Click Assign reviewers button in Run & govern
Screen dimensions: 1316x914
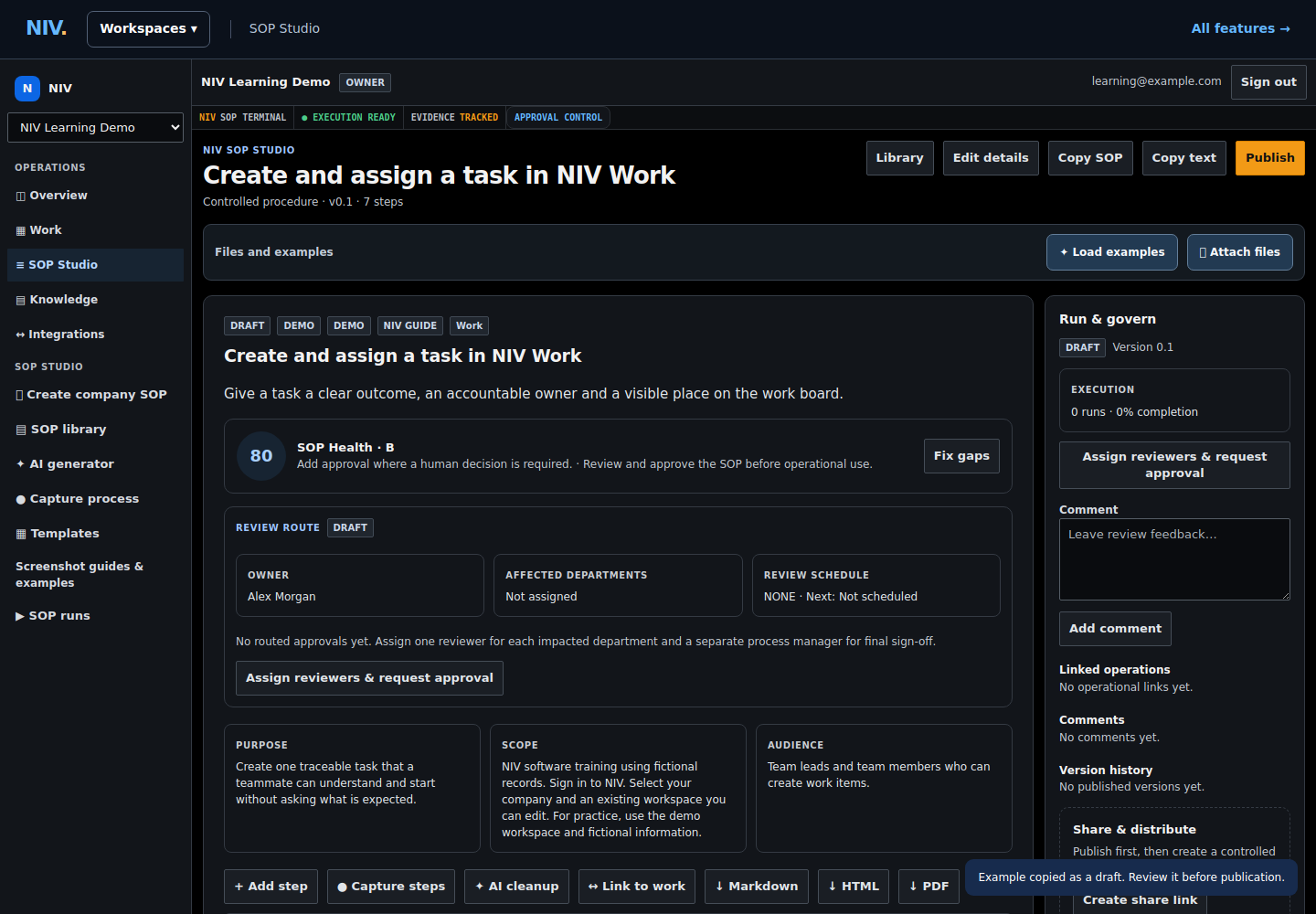click(x=1174, y=465)
